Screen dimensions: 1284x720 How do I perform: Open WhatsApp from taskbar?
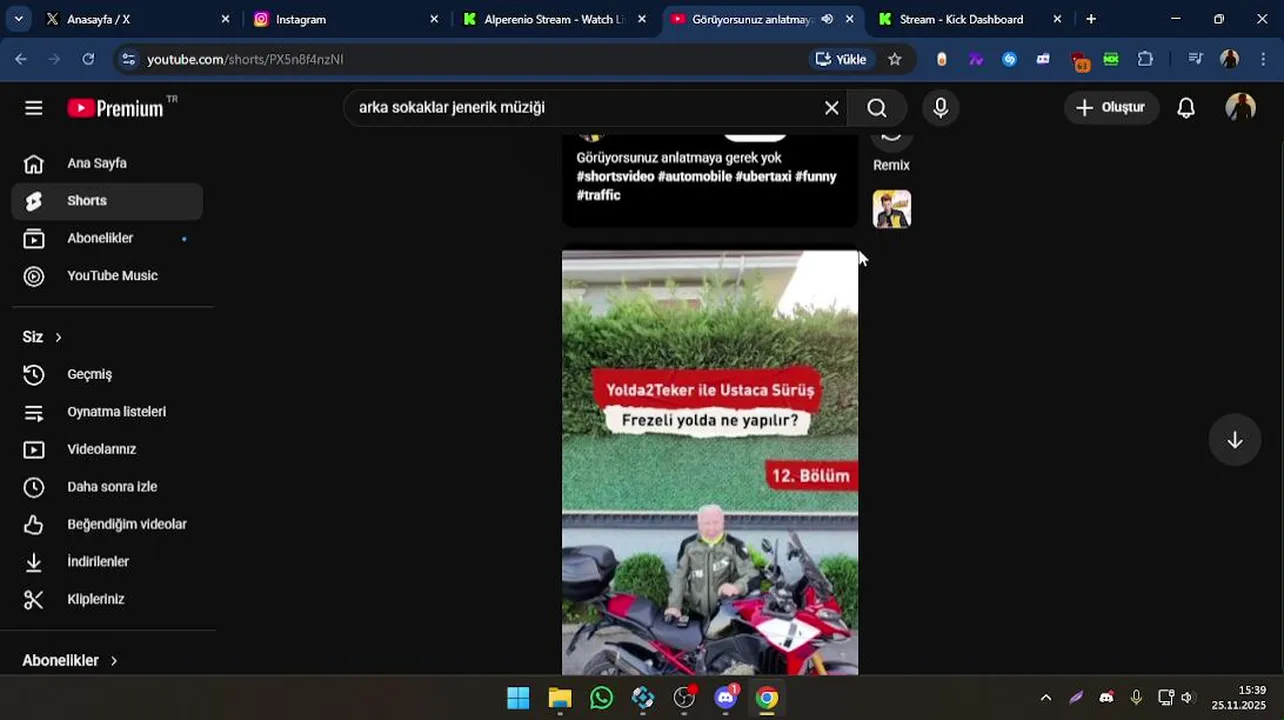point(601,698)
